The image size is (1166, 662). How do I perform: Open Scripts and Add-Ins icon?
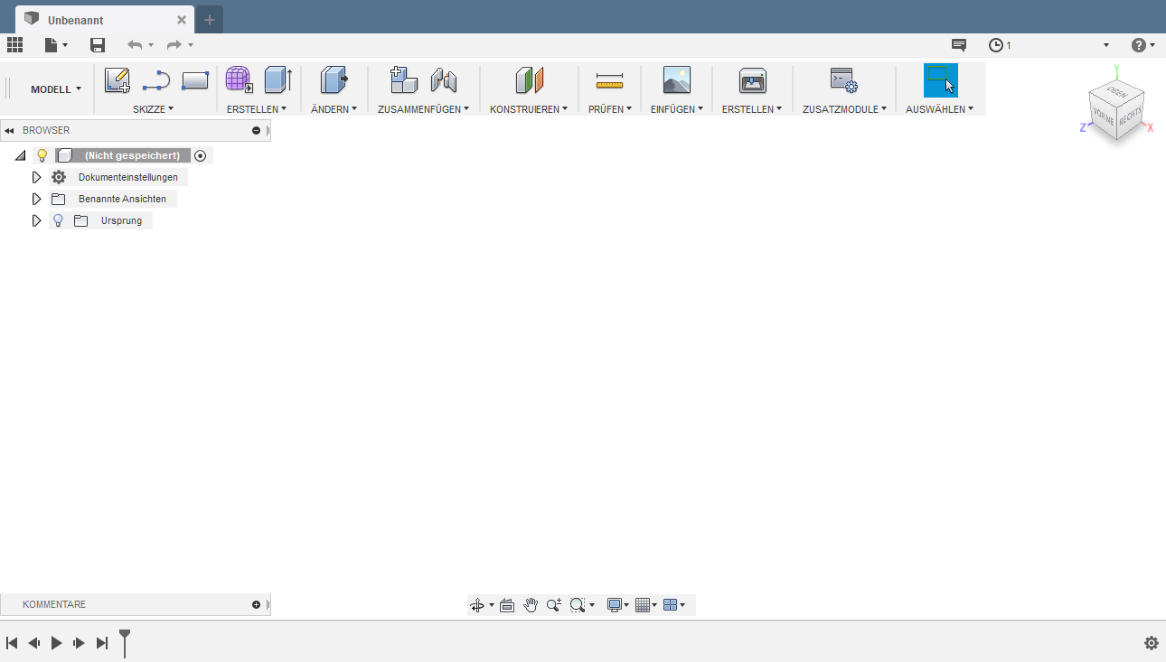point(844,80)
